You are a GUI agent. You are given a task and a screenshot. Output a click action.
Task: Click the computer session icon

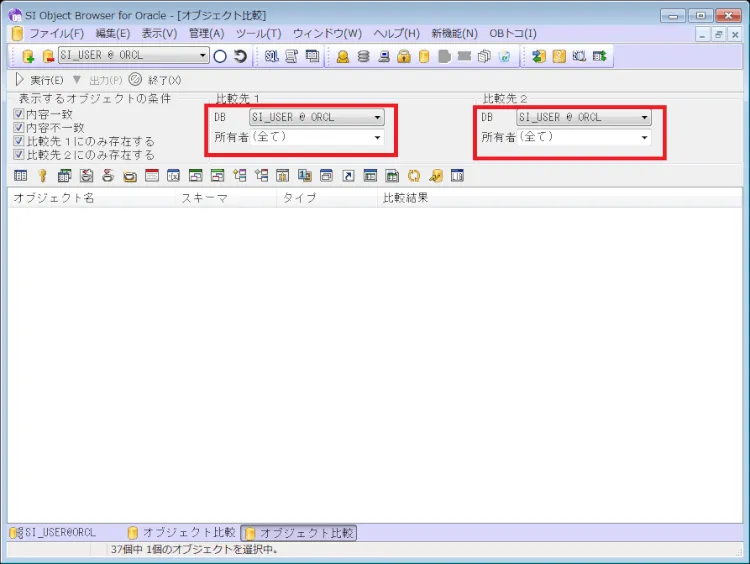(384, 56)
